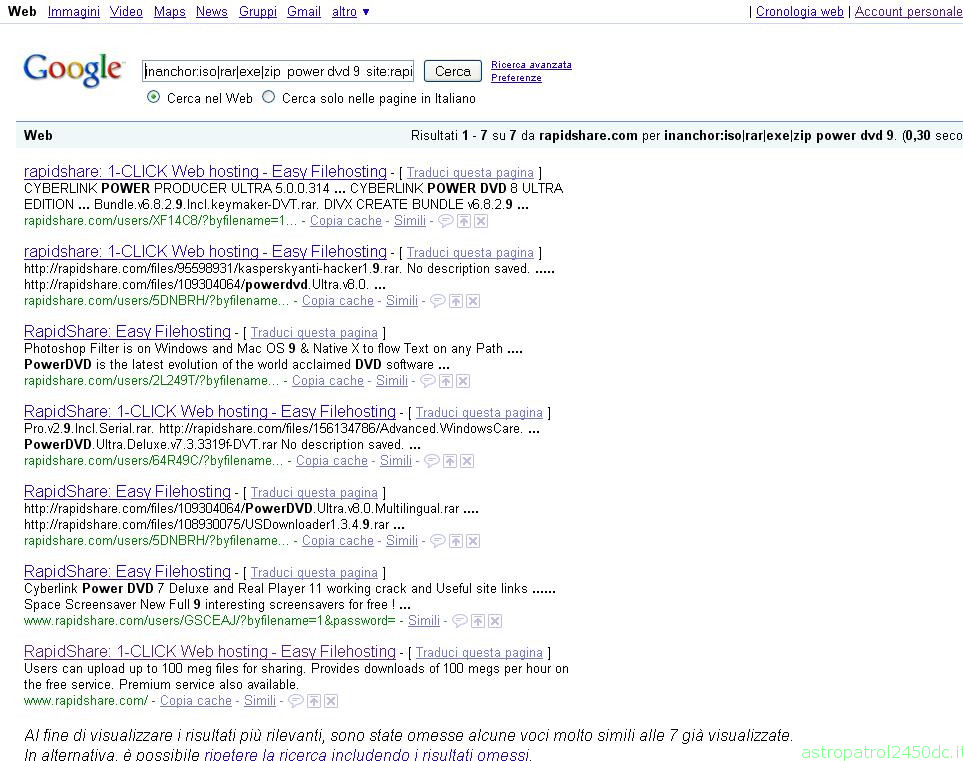Click the comment bubble icon for the XF14C8 result
Screen dimensions: 963x761
(x=445, y=221)
